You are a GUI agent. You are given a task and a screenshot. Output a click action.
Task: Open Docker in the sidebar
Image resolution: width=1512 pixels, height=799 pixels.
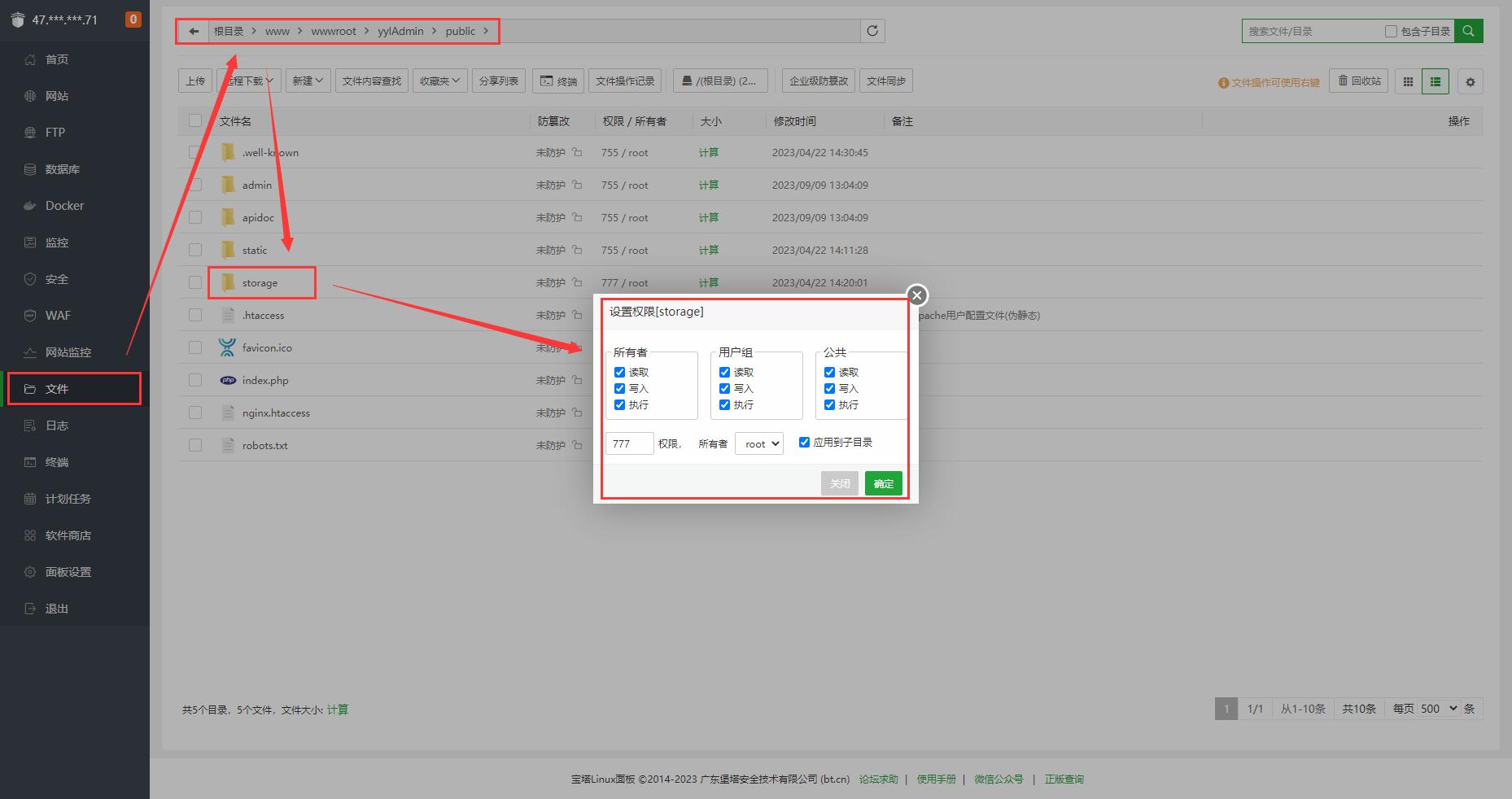64,206
